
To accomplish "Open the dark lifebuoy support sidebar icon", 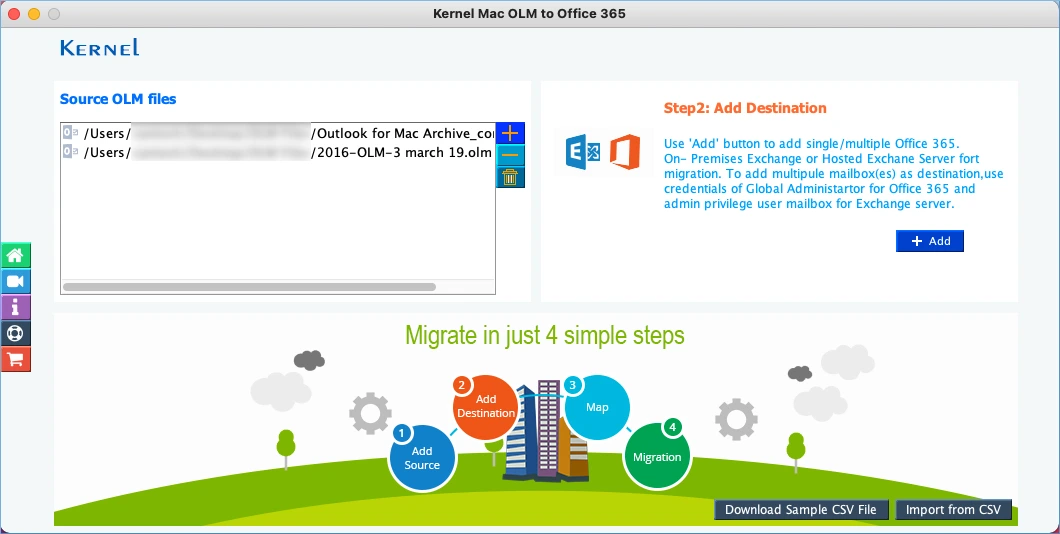I will point(15,333).
